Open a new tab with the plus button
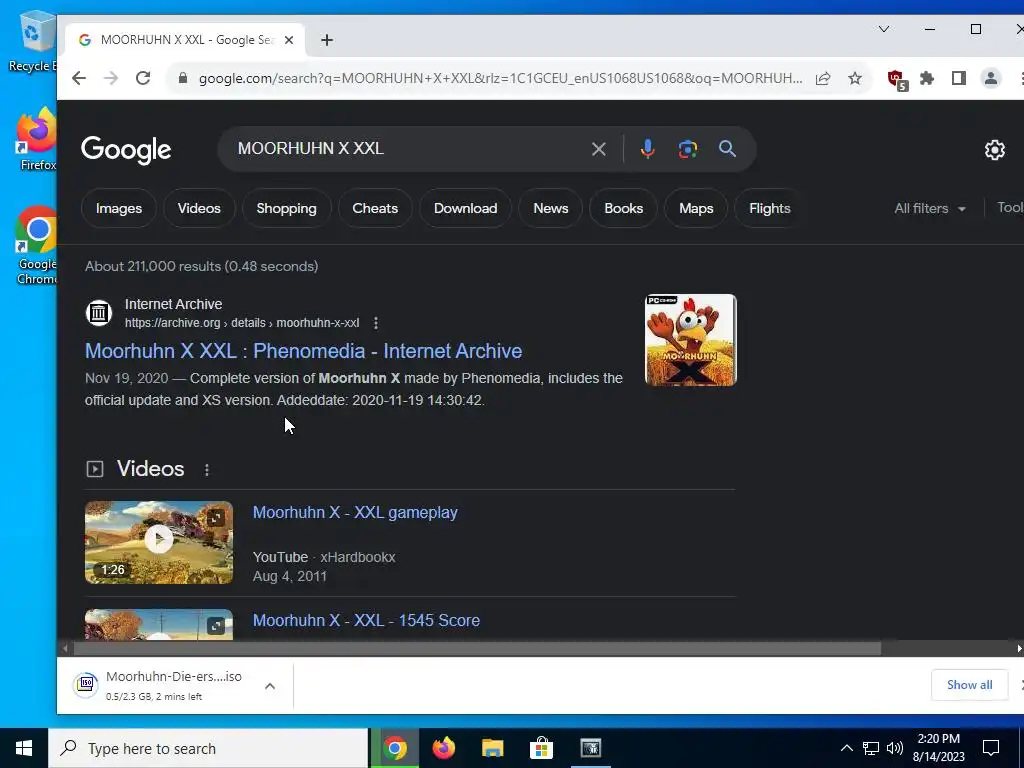This screenshot has height=768, width=1024. 327,40
